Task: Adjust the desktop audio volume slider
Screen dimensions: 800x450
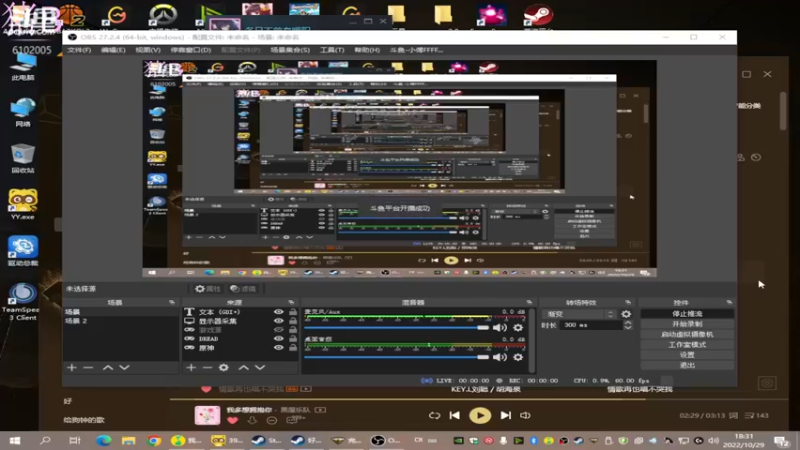Action: (396, 357)
